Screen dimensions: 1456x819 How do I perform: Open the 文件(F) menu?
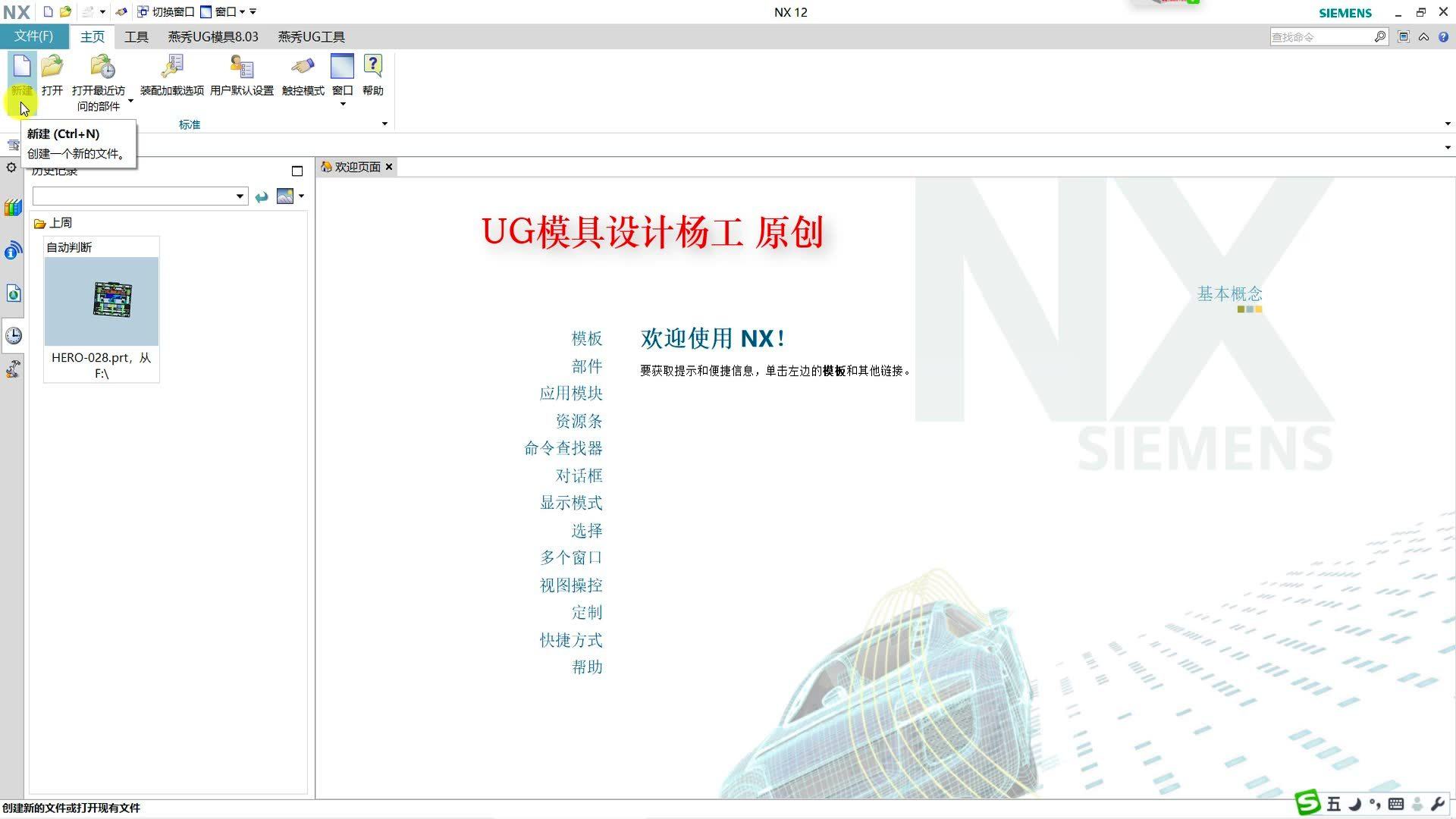33,36
